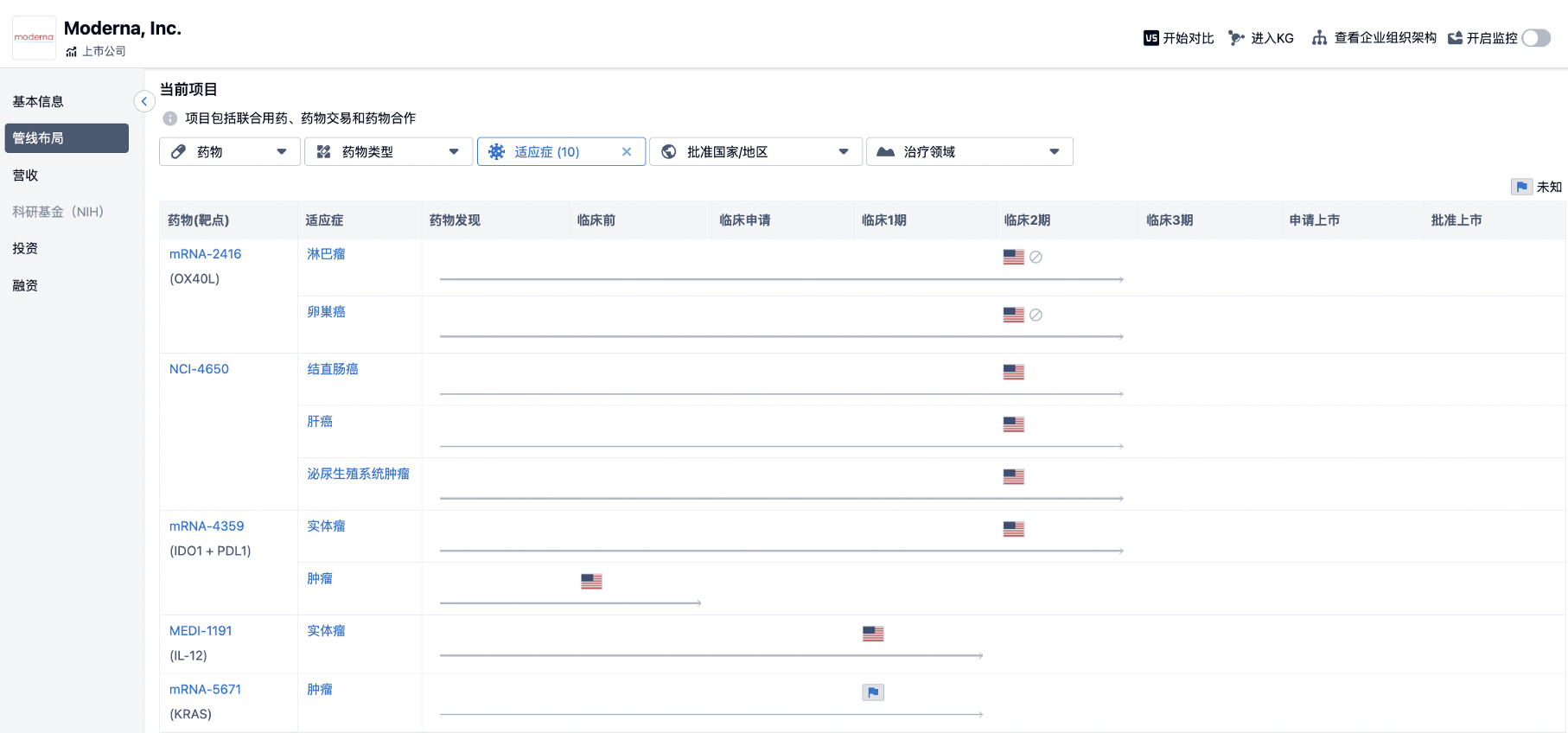This screenshot has width=1568, height=733.
Task: Click the info icon beside 项目包括联合用药
Action: [x=170, y=118]
